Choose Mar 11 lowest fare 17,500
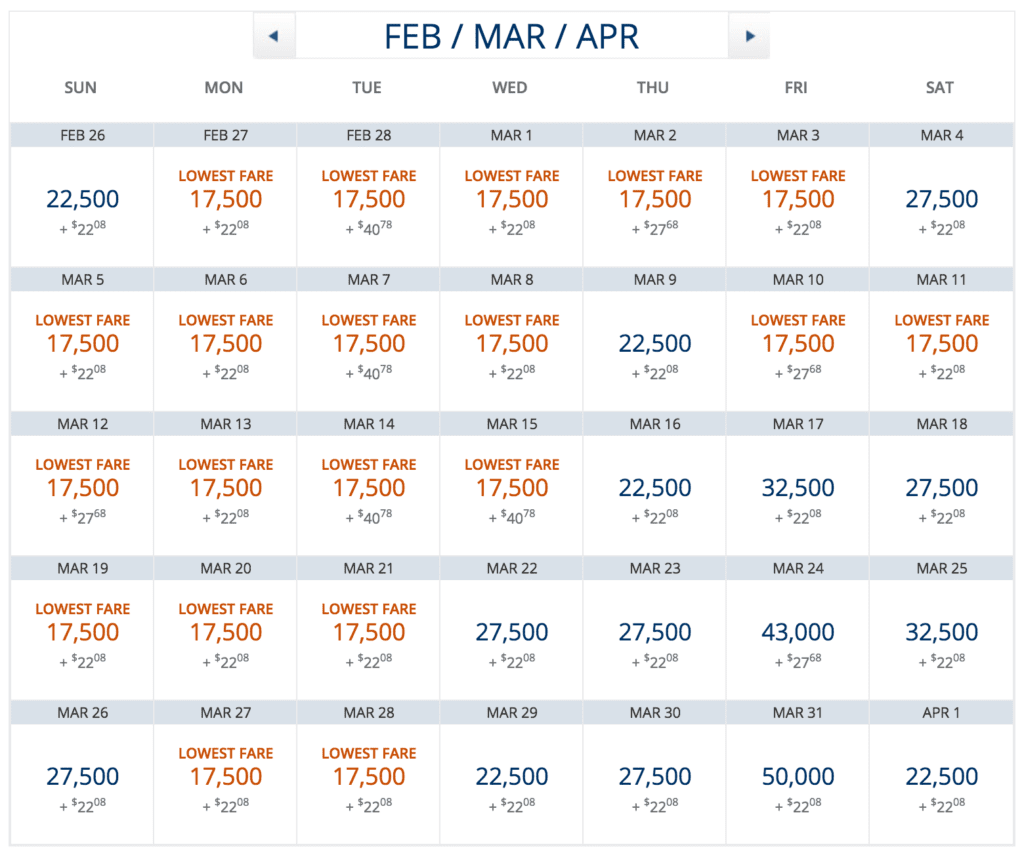The image size is (1024, 857). [x=941, y=344]
